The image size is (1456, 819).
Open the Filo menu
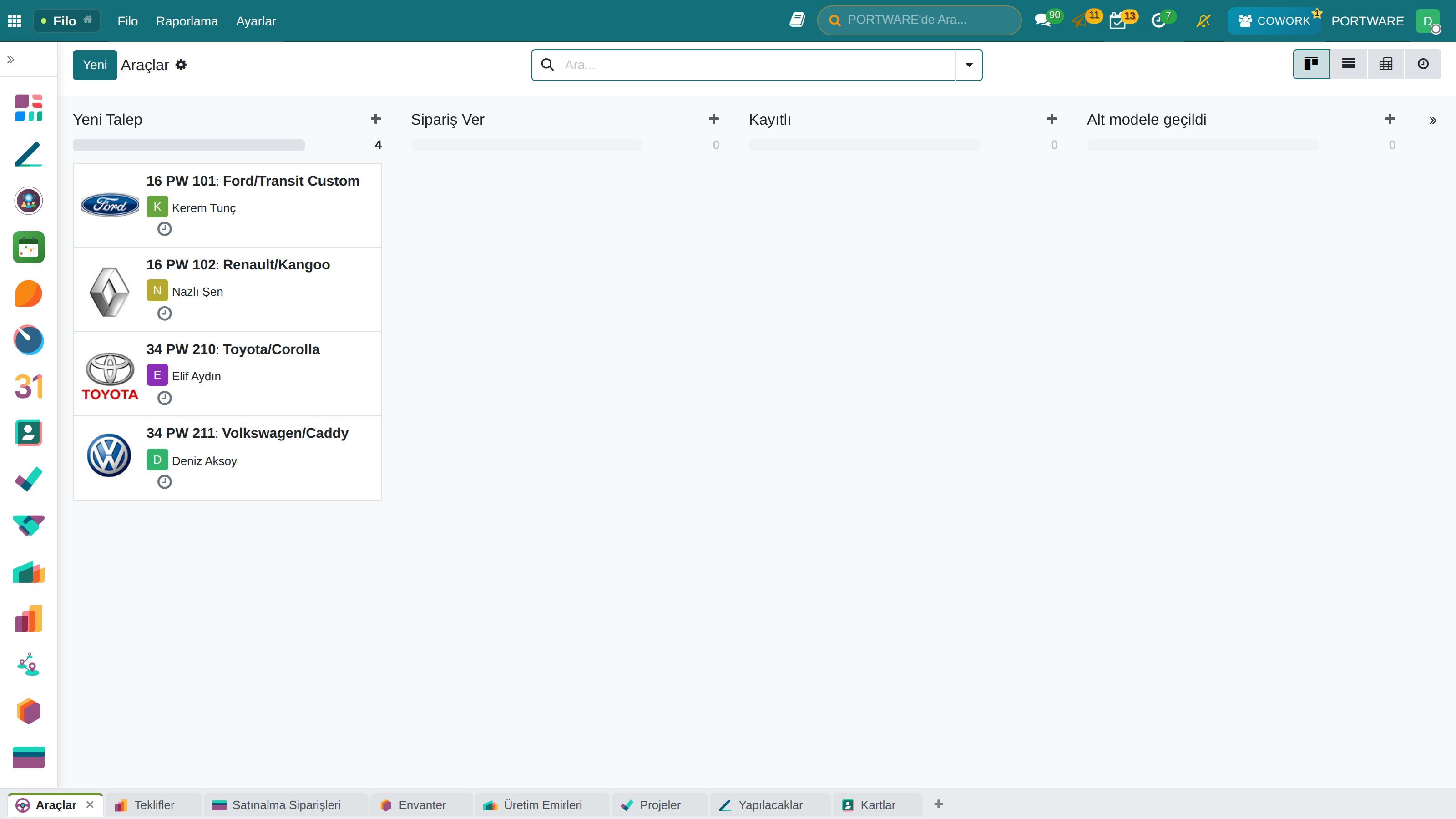coord(128,21)
